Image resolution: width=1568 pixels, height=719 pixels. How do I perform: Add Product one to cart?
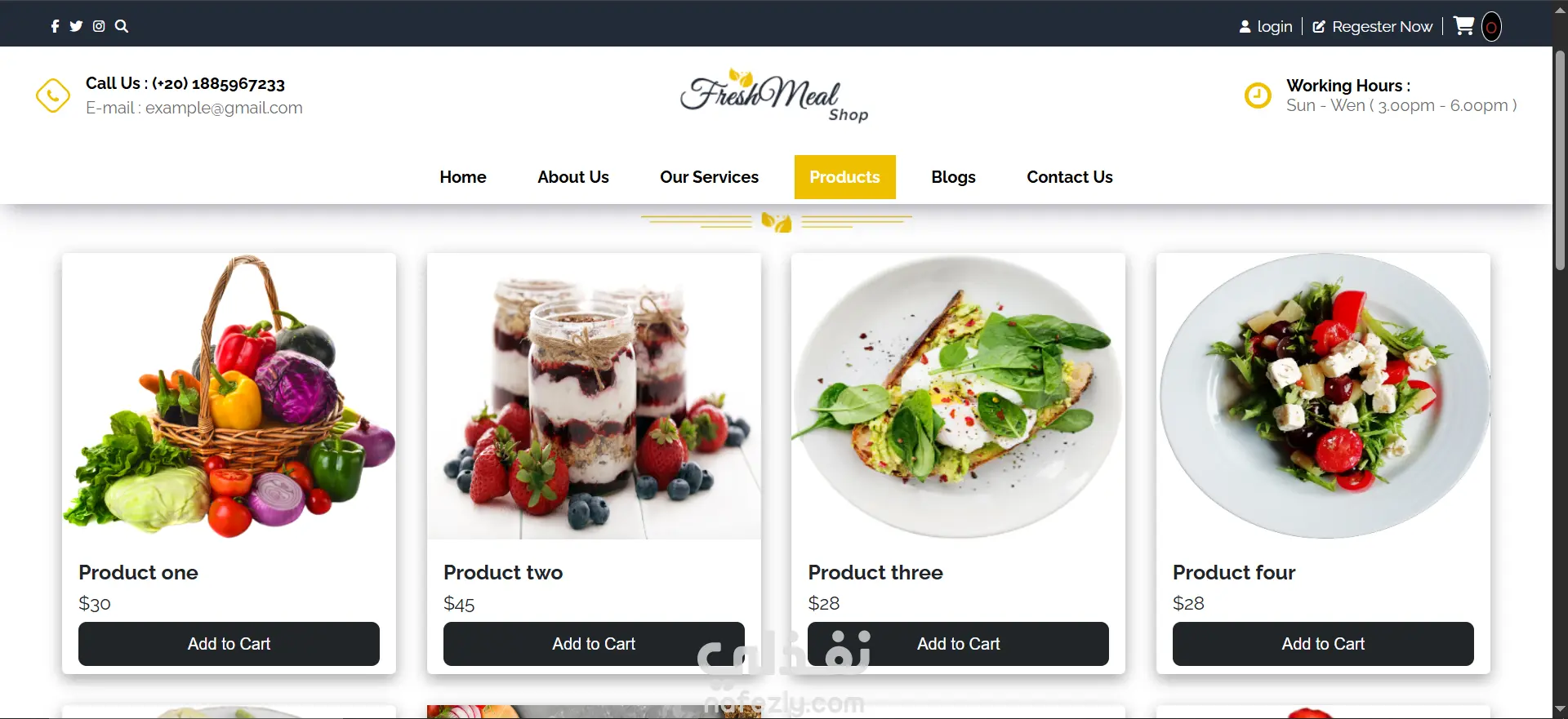(229, 644)
